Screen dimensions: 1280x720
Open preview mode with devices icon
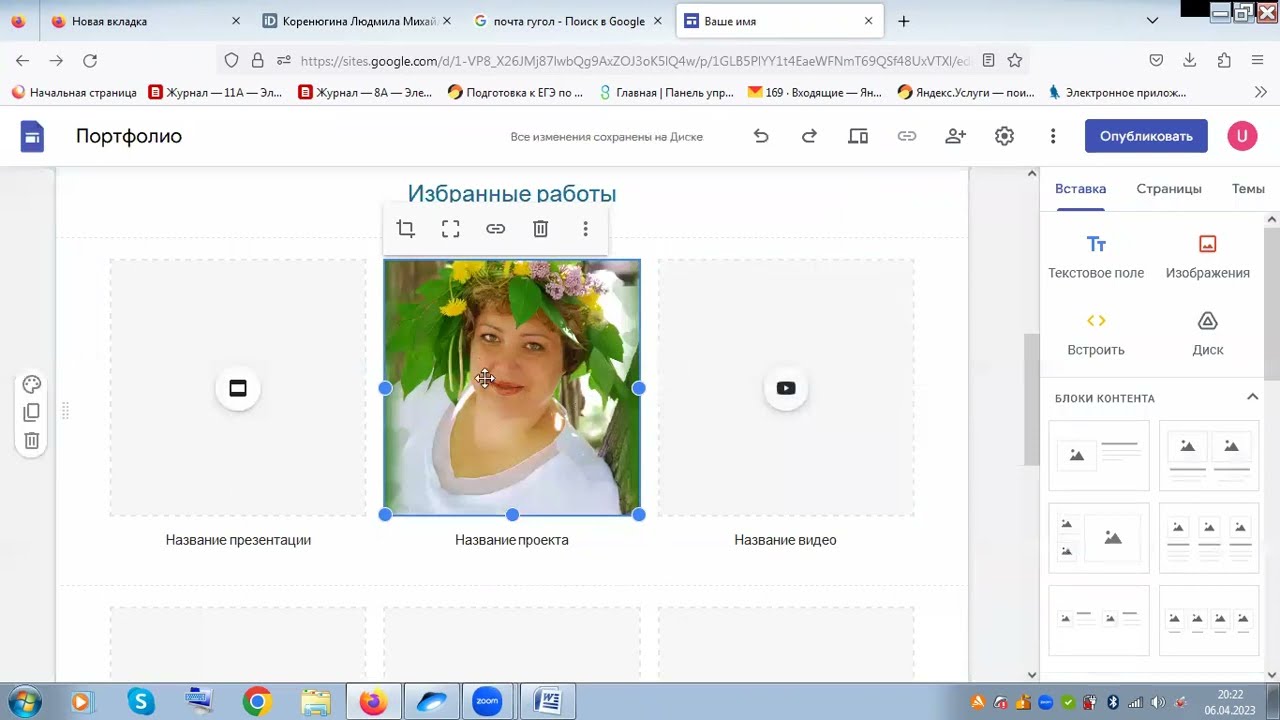[x=858, y=136]
